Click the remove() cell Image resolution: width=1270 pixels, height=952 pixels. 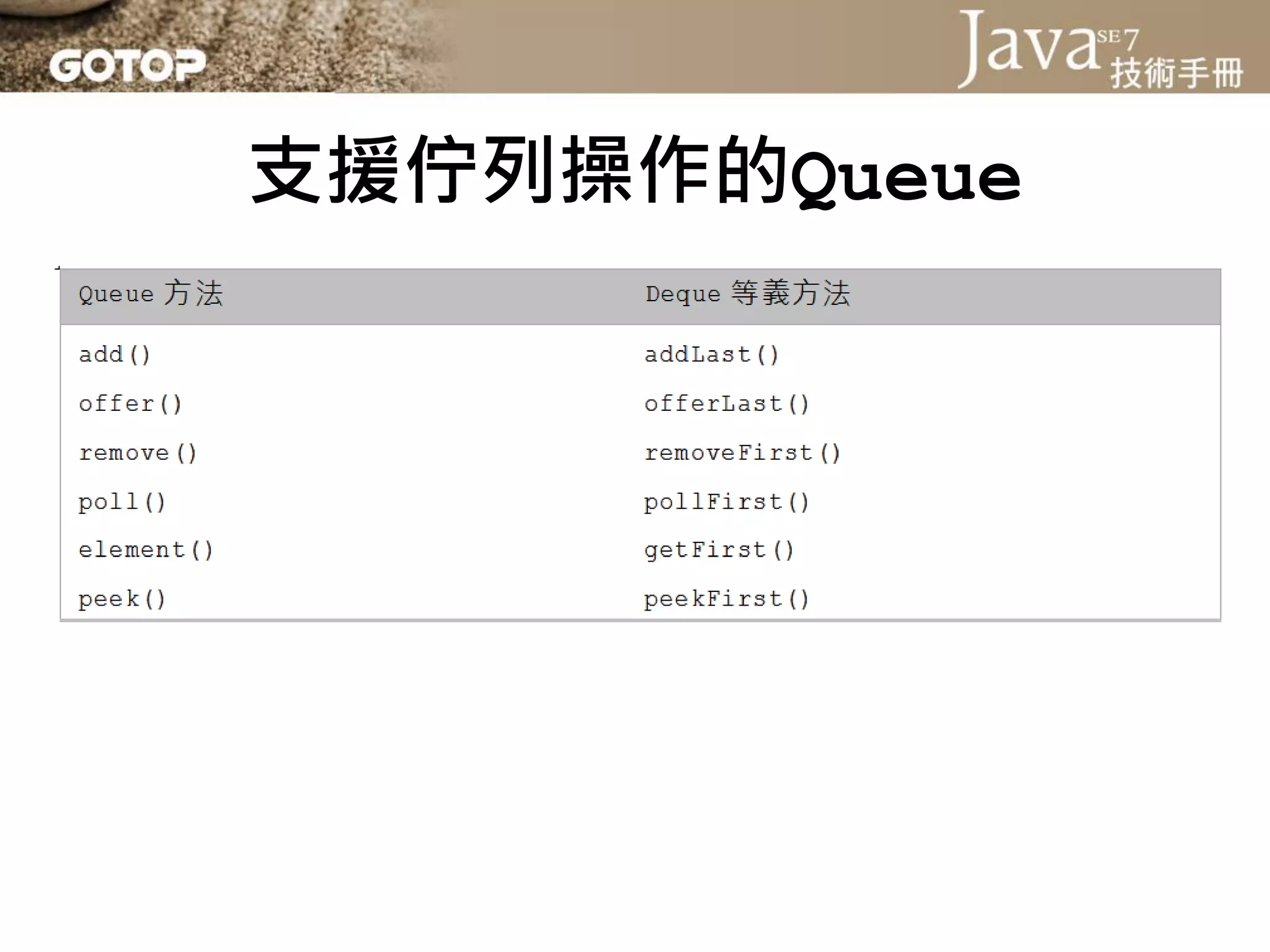[138, 452]
